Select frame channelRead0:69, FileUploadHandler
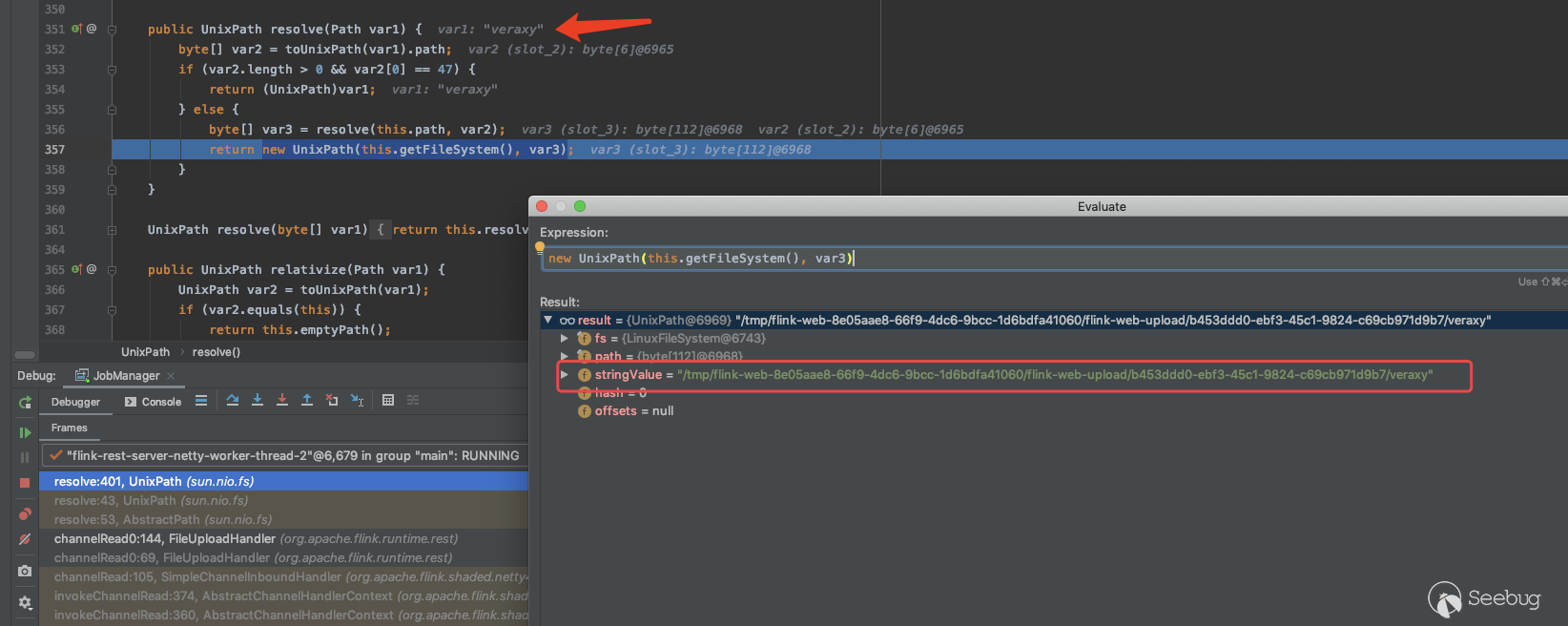 coord(284,558)
